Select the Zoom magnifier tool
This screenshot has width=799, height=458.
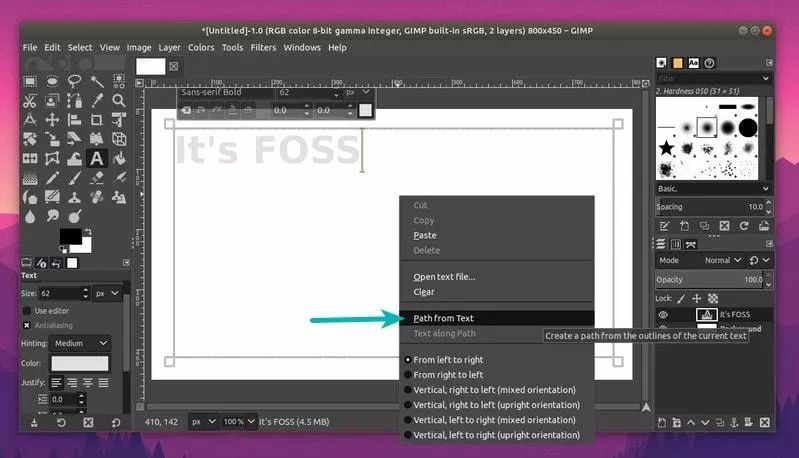[119, 100]
